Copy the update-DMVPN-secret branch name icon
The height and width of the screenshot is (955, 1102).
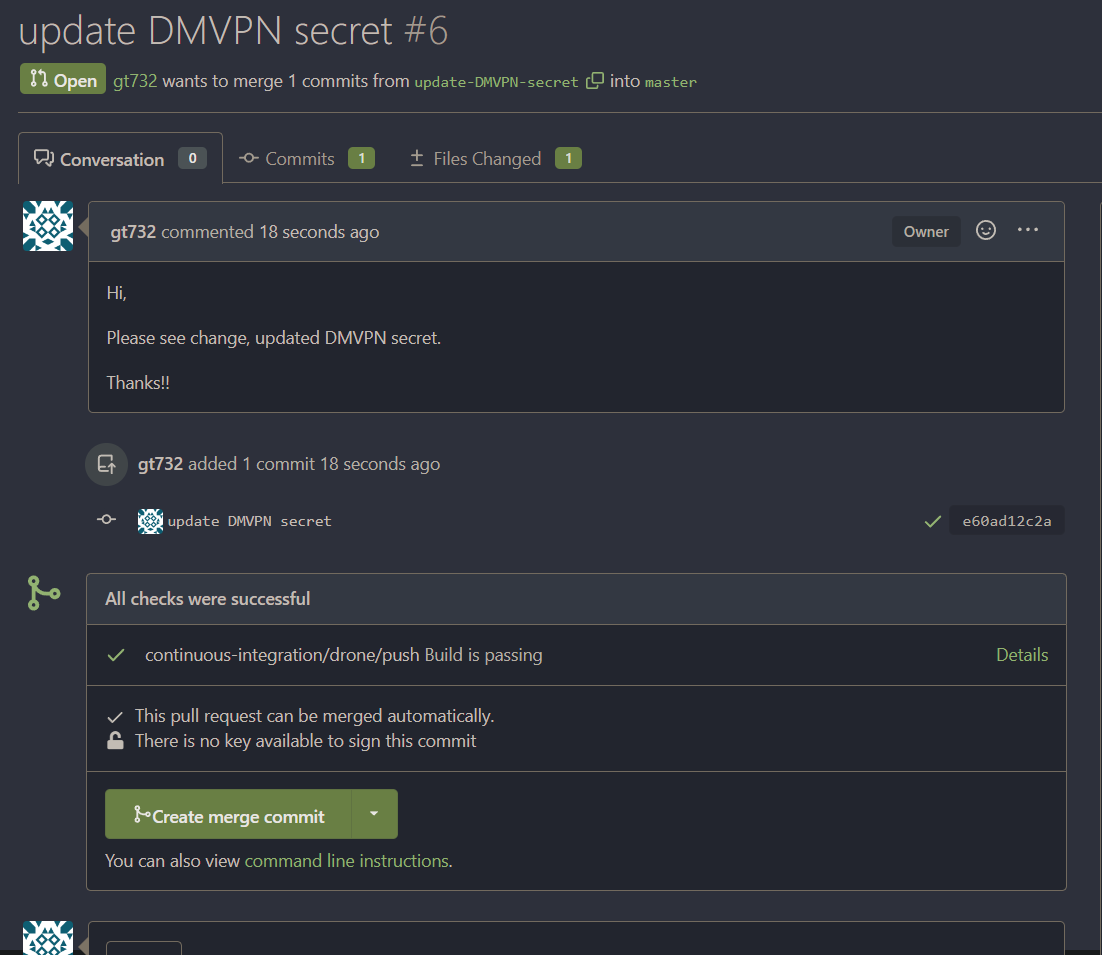(x=595, y=81)
